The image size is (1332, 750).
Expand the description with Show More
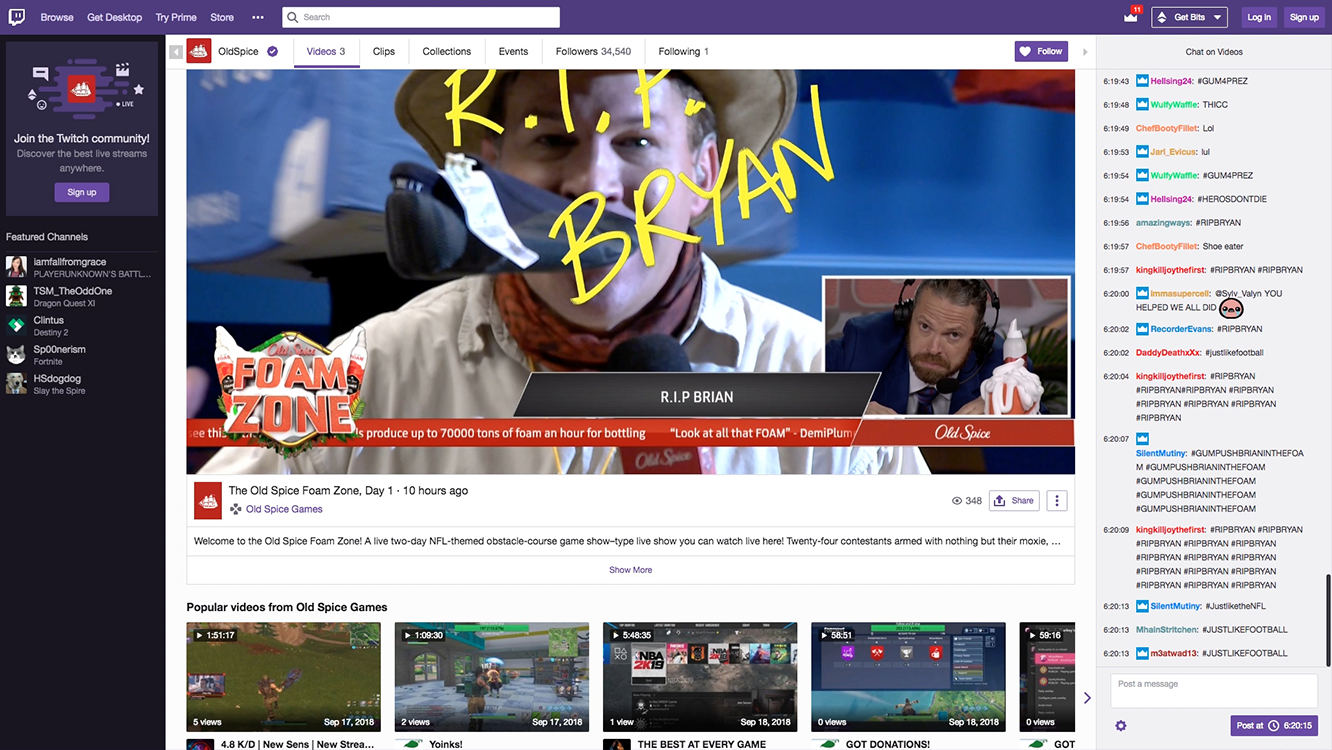click(630, 570)
